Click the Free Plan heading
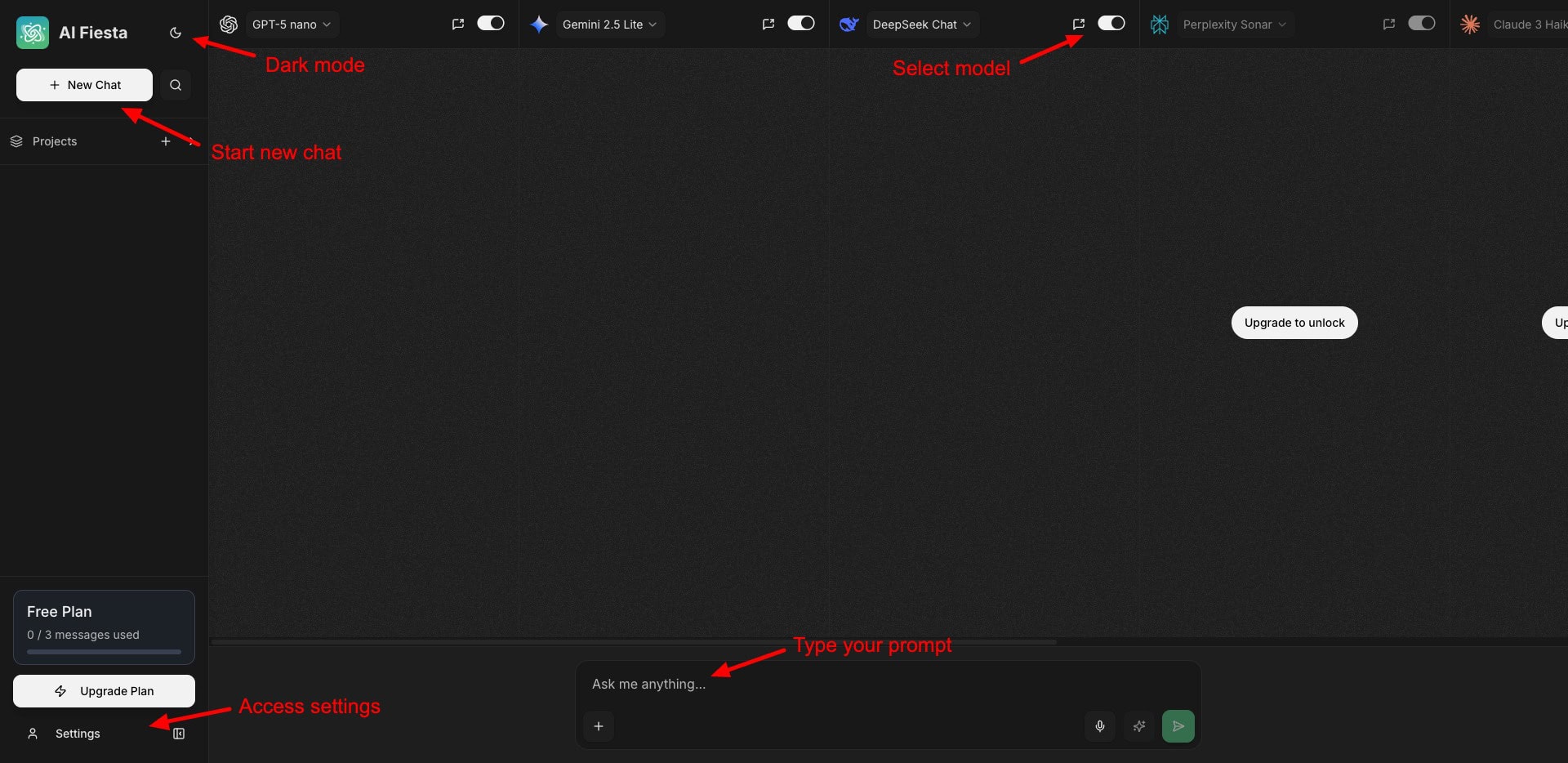 pyautogui.click(x=60, y=612)
